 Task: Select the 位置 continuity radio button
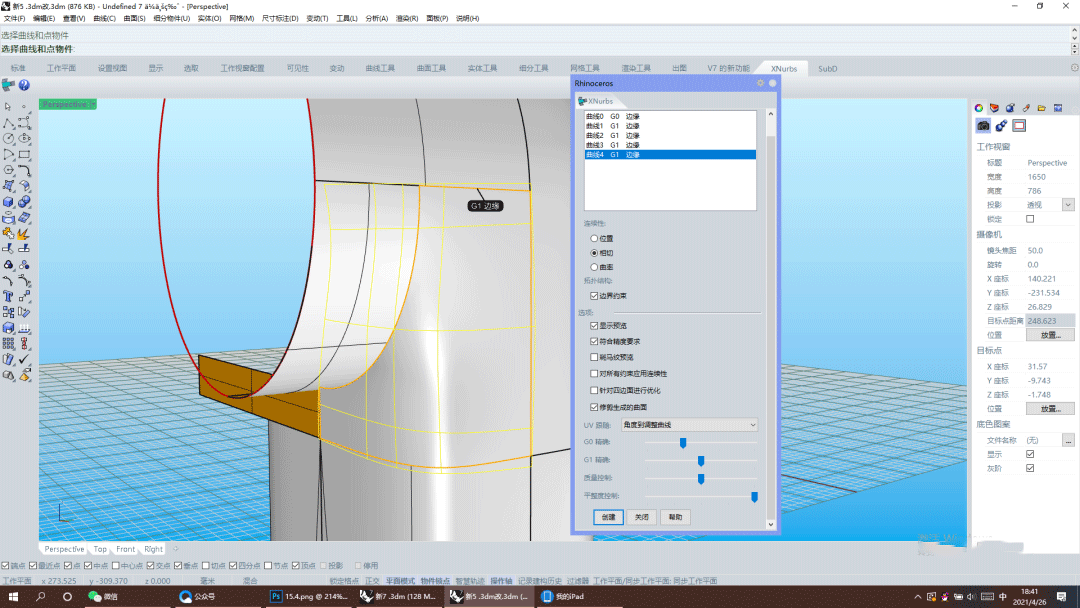pos(595,239)
